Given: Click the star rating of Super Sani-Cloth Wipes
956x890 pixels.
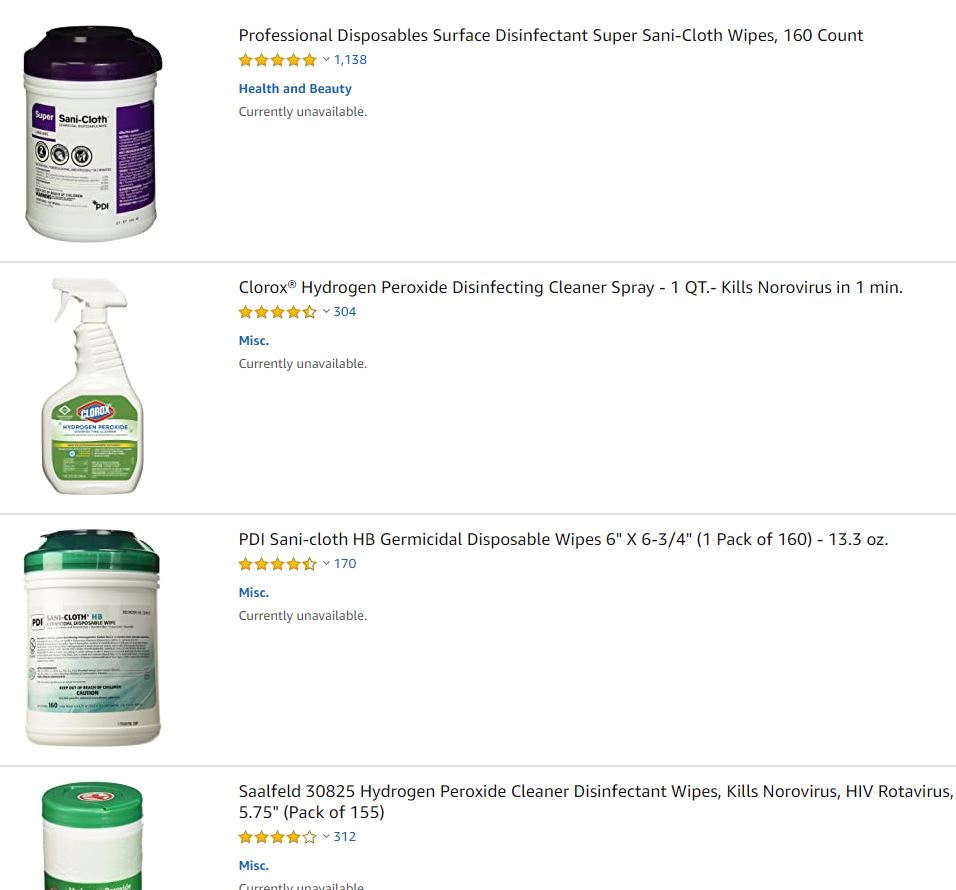Looking at the screenshot, I should [277, 60].
